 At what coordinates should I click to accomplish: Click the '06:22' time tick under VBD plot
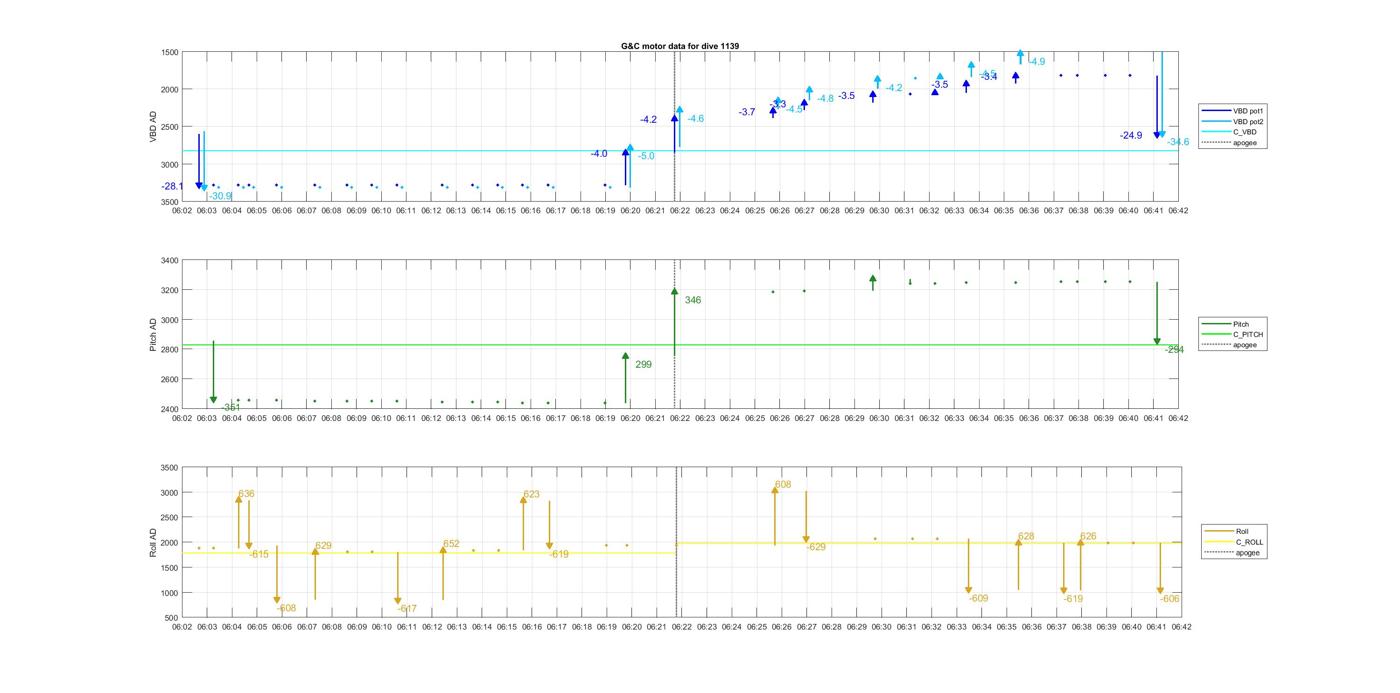tap(680, 211)
